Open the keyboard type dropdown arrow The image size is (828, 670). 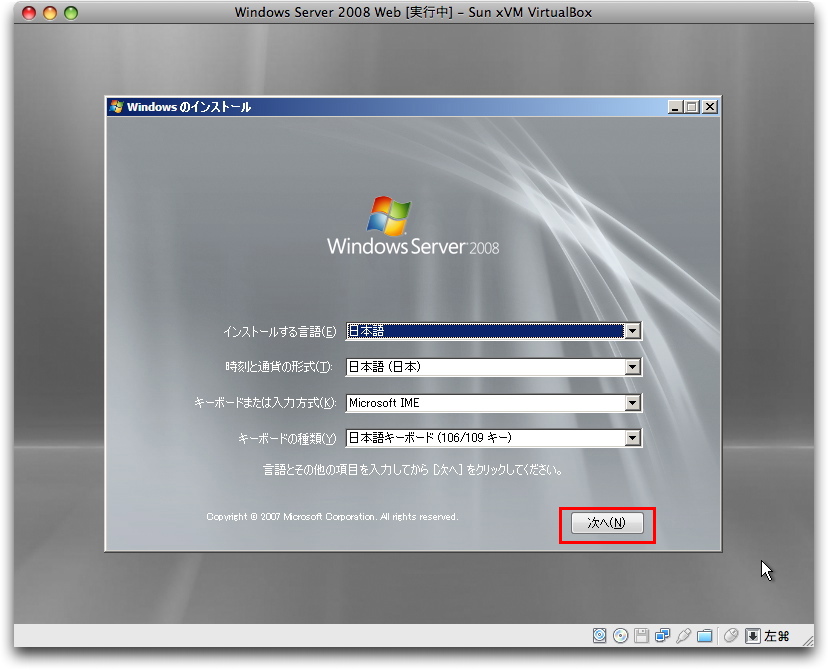click(631, 438)
